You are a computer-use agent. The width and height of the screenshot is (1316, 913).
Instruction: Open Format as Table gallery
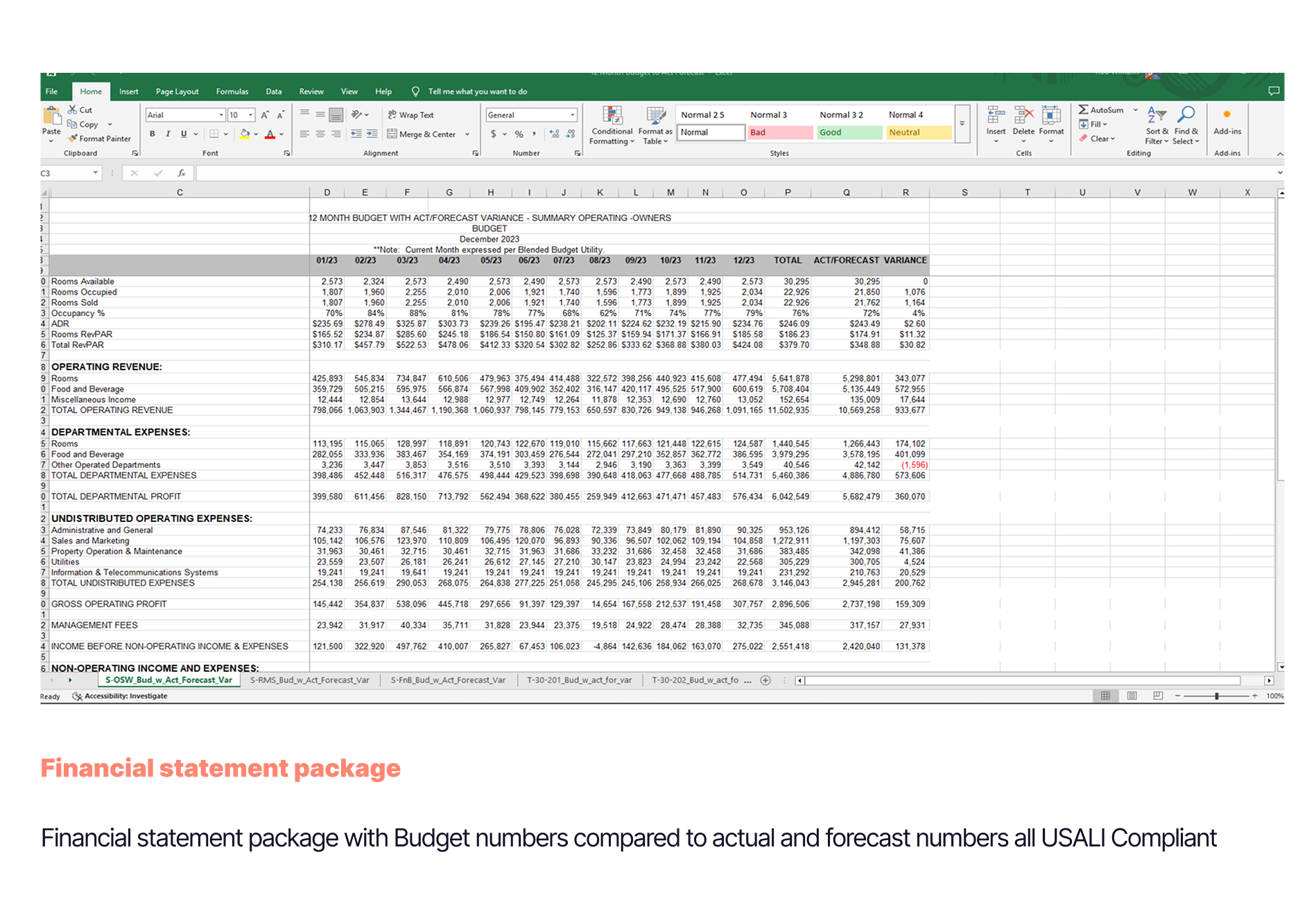pyautogui.click(x=655, y=125)
